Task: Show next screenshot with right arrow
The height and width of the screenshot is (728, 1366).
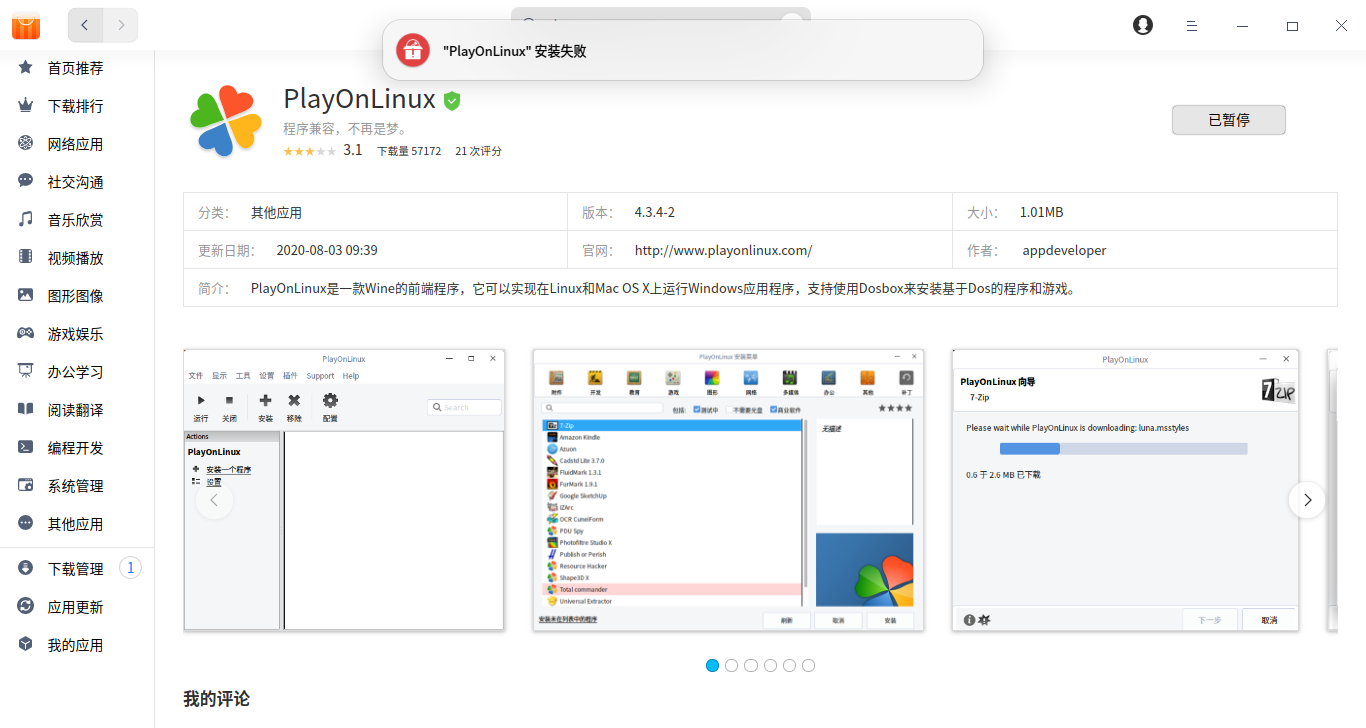Action: tap(1307, 500)
